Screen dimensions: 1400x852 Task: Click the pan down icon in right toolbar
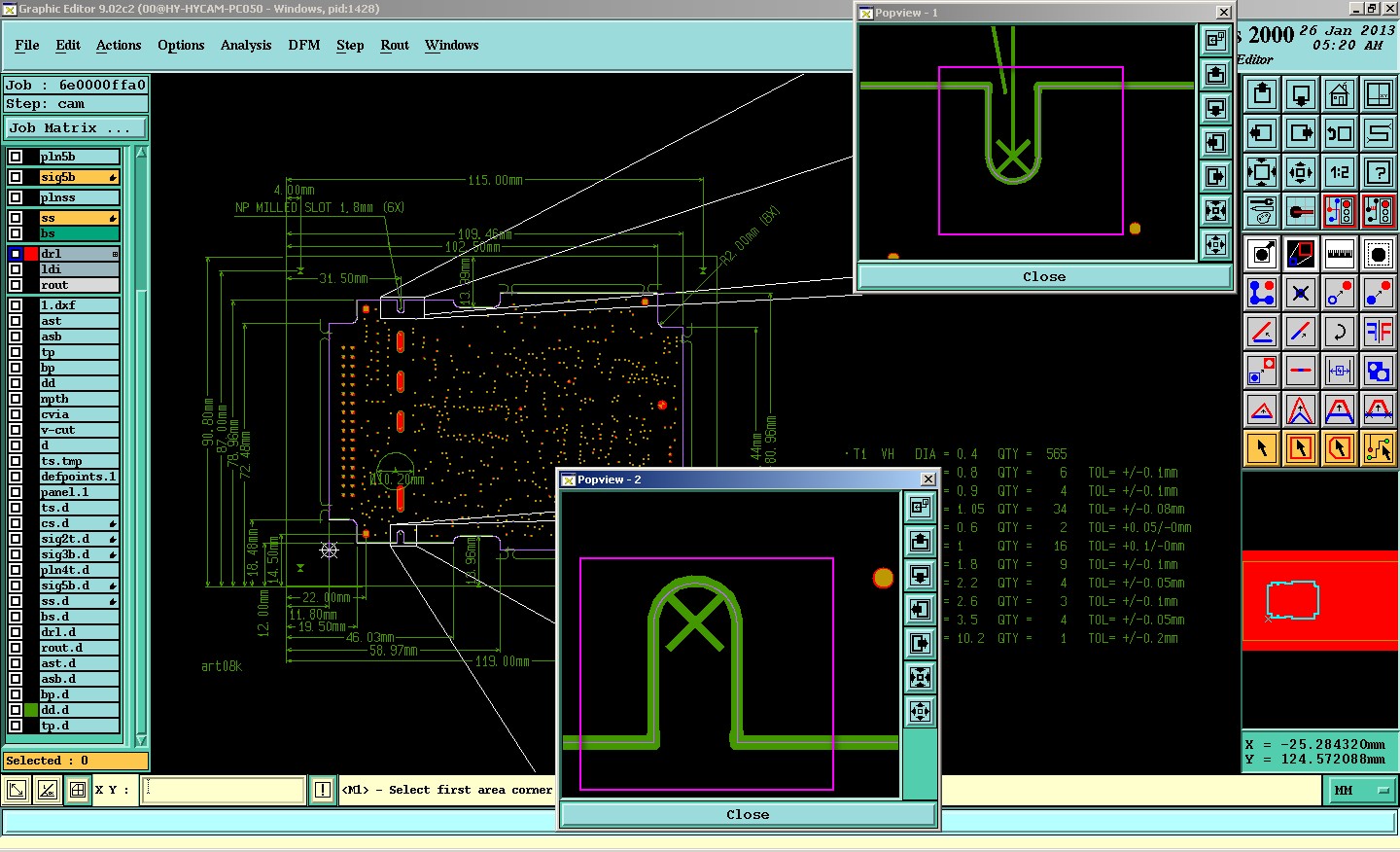click(x=1301, y=93)
